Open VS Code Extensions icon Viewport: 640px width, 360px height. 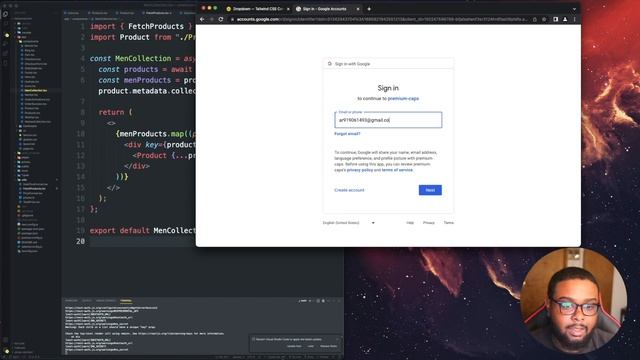click(5, 53)
